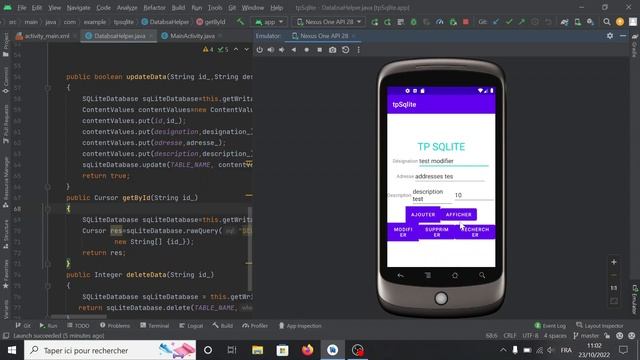The height and width of the screenshot is (360, 640).
Task: Open the emulator panel settings gear
Action: (610, 36)
